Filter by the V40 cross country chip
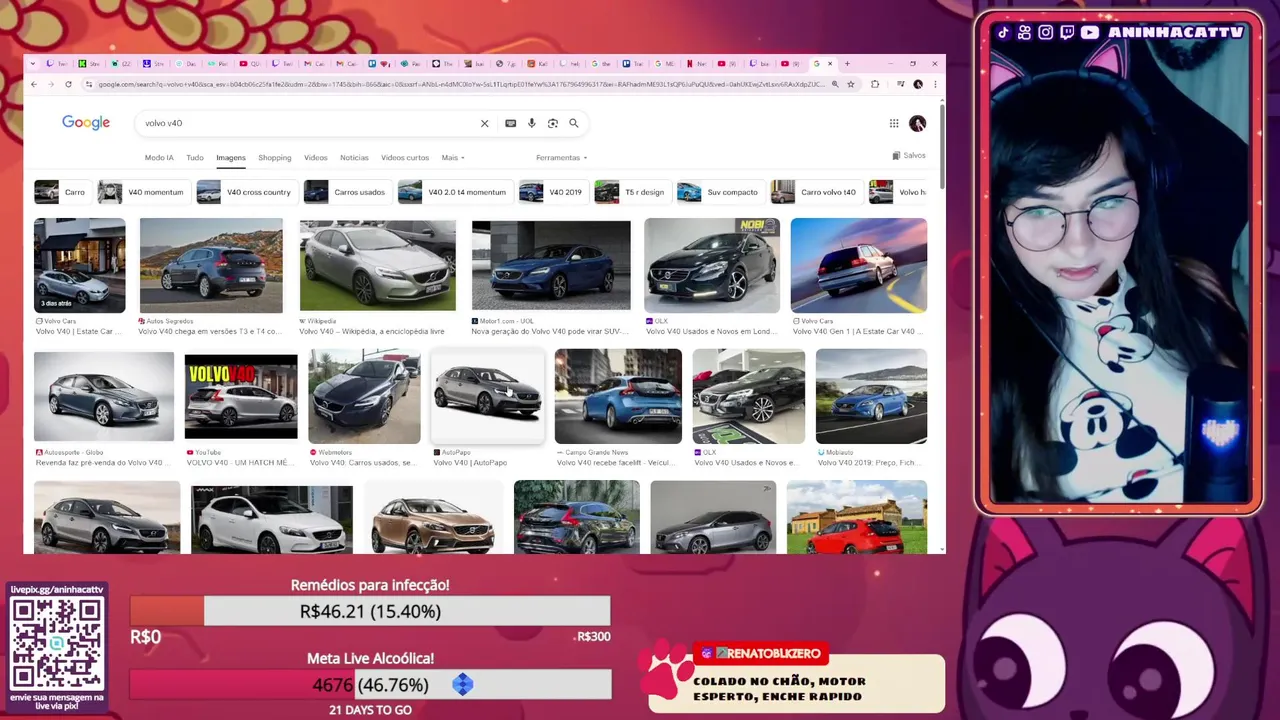The width and height of the screenshot is (1280, 720). point(246,192)
